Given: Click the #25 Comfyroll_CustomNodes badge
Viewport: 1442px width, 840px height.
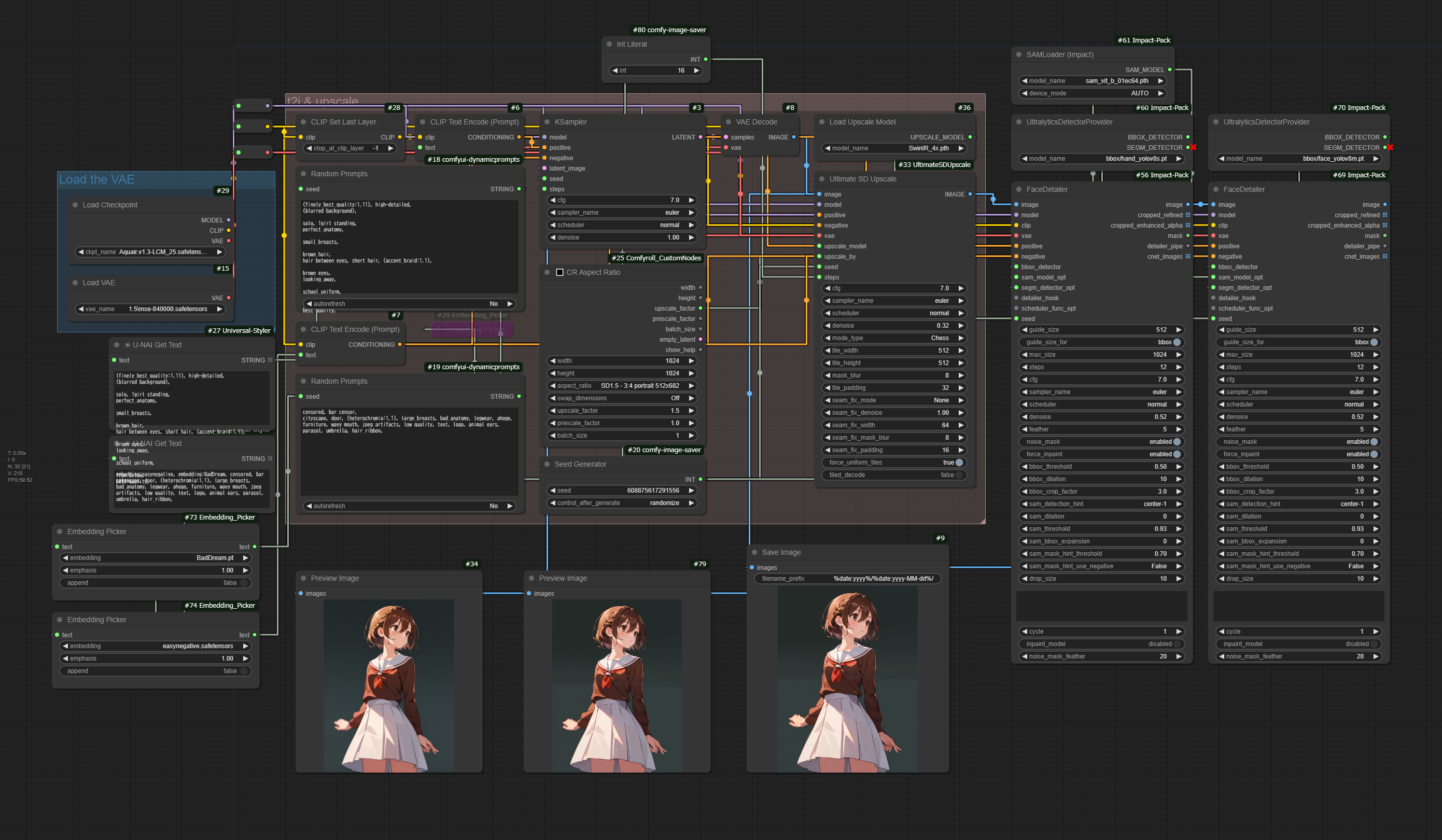Looking at the screenshot, I should pos(656,258).
